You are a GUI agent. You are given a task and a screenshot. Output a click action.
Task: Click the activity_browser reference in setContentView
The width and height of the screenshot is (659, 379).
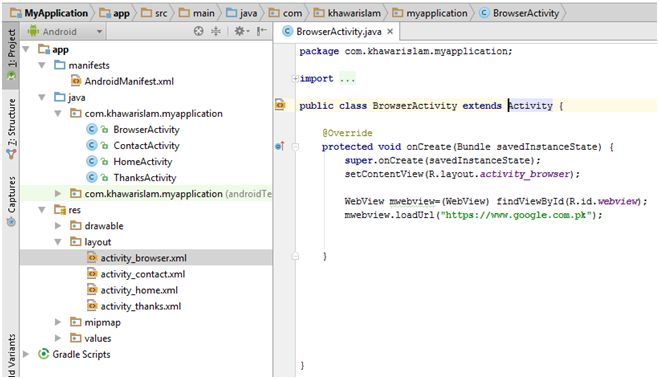click(524, 174)
